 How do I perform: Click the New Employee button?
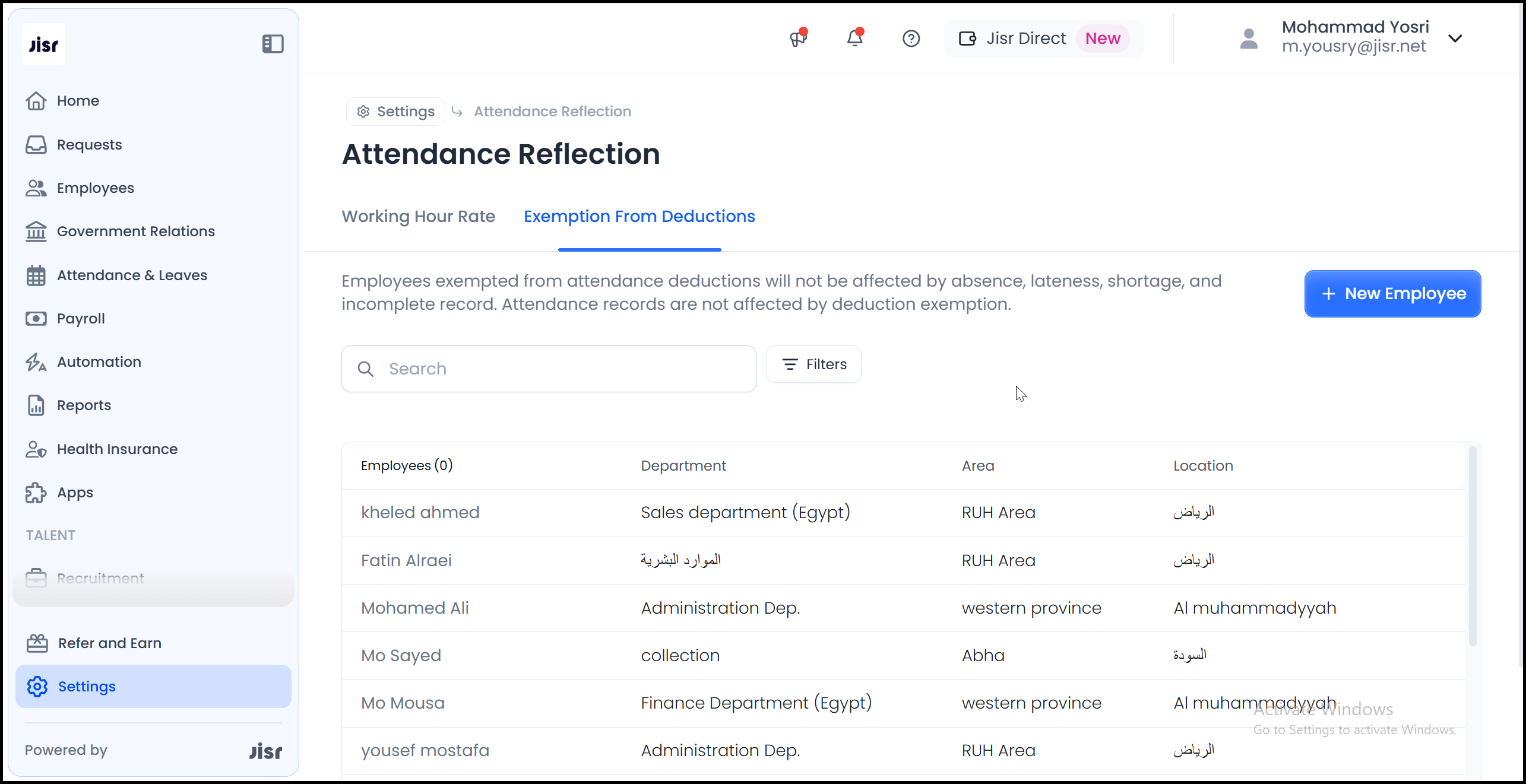click(1392, 294)
